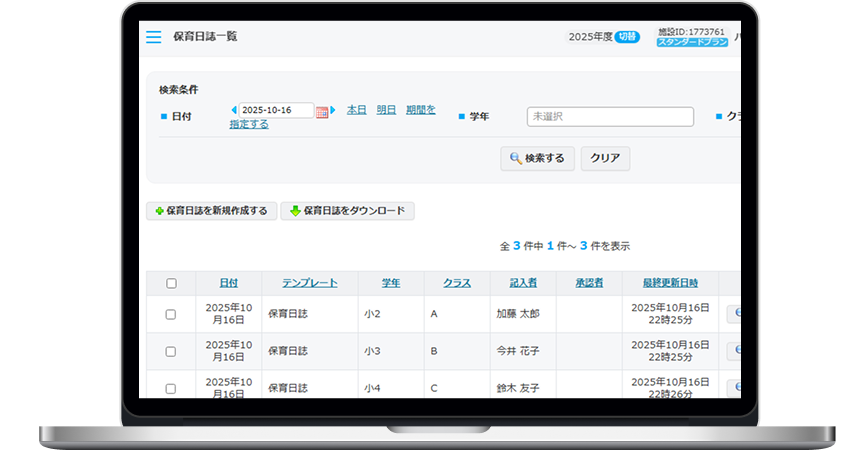Open the calendar date picker icon
Image resolution: width=864 pixels, height=460 pixels.
tap(322, 111)
